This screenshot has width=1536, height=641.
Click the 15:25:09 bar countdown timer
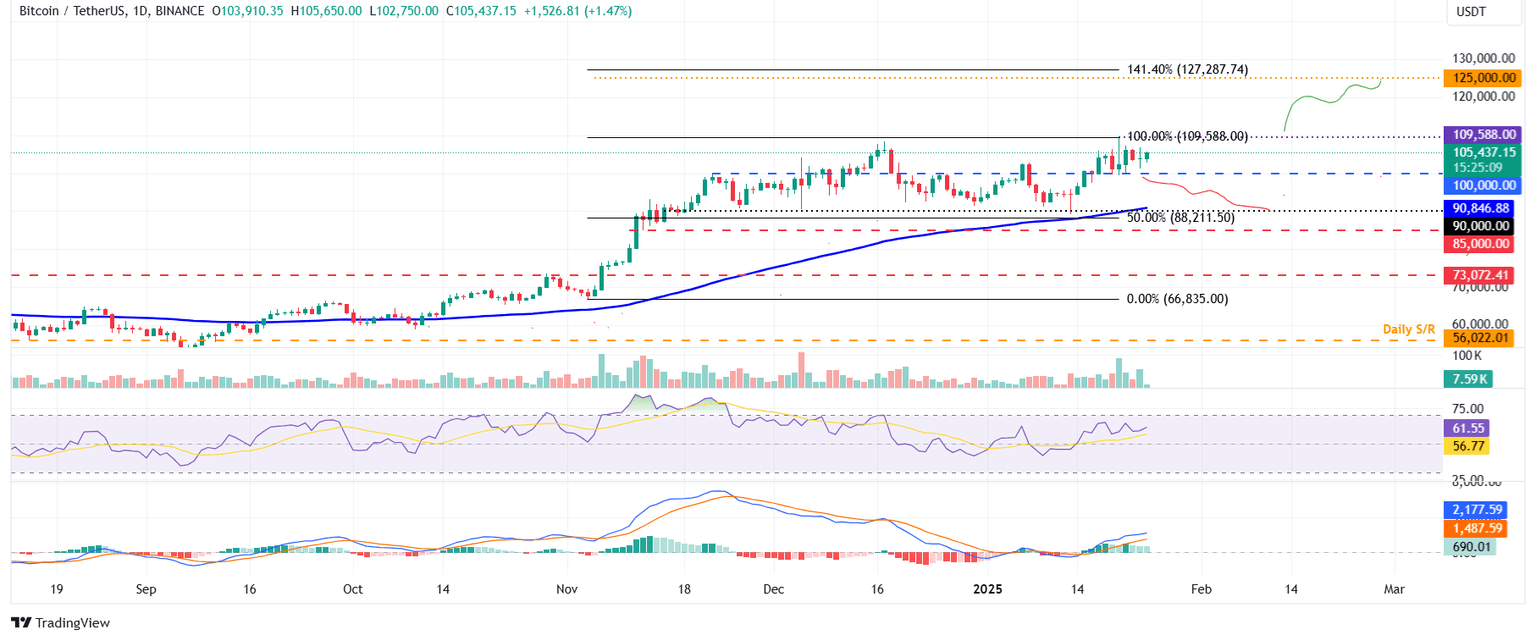pos(1480,168)
